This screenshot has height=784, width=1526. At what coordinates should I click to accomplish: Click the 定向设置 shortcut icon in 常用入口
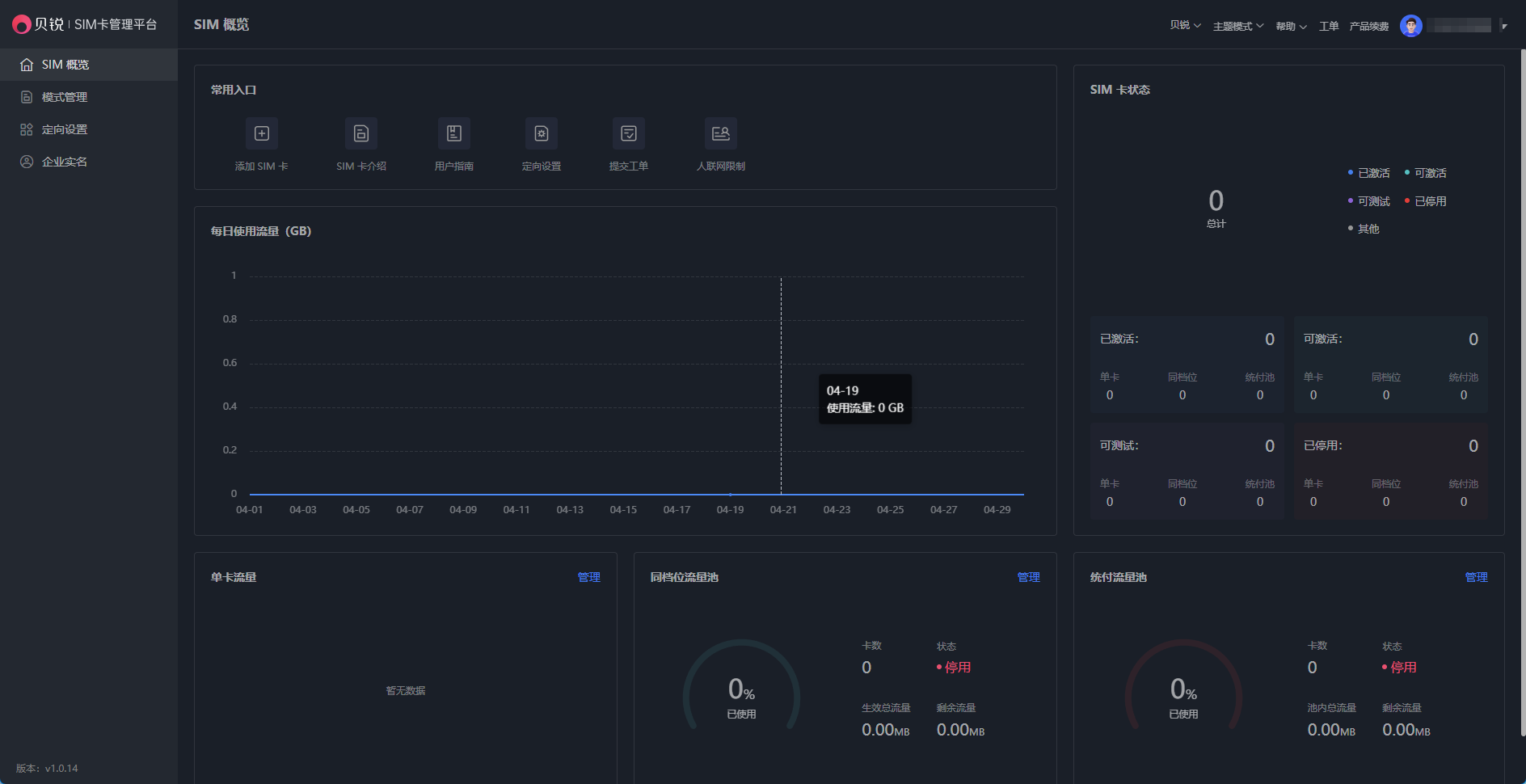[x=541, y=134]
